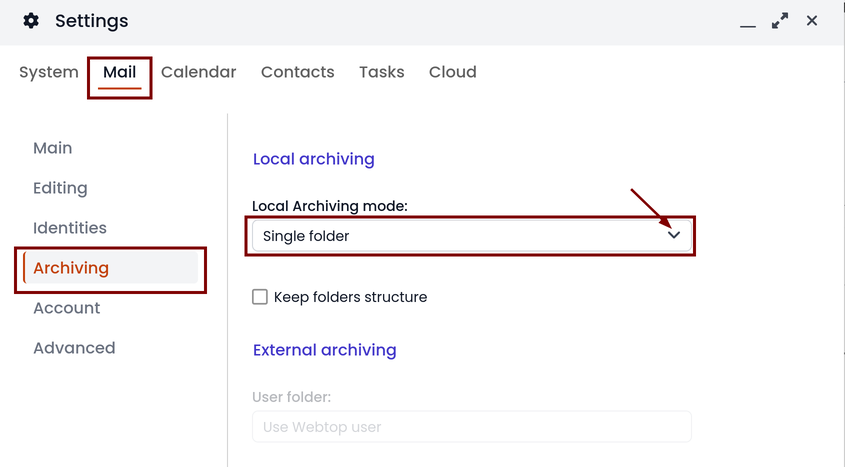Open the Identities section
The width and height of the screenshot is (845, 467).
[x=70, y=228]
